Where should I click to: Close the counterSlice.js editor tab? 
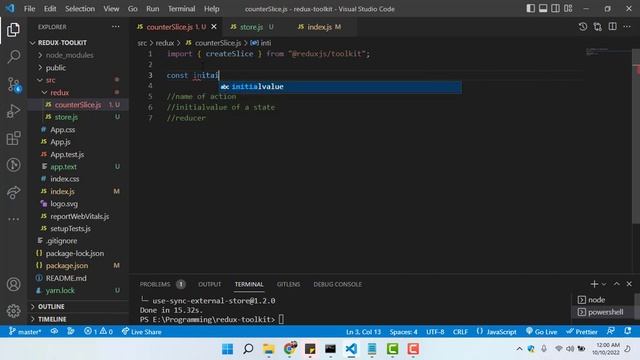click(x=214, y=27)
